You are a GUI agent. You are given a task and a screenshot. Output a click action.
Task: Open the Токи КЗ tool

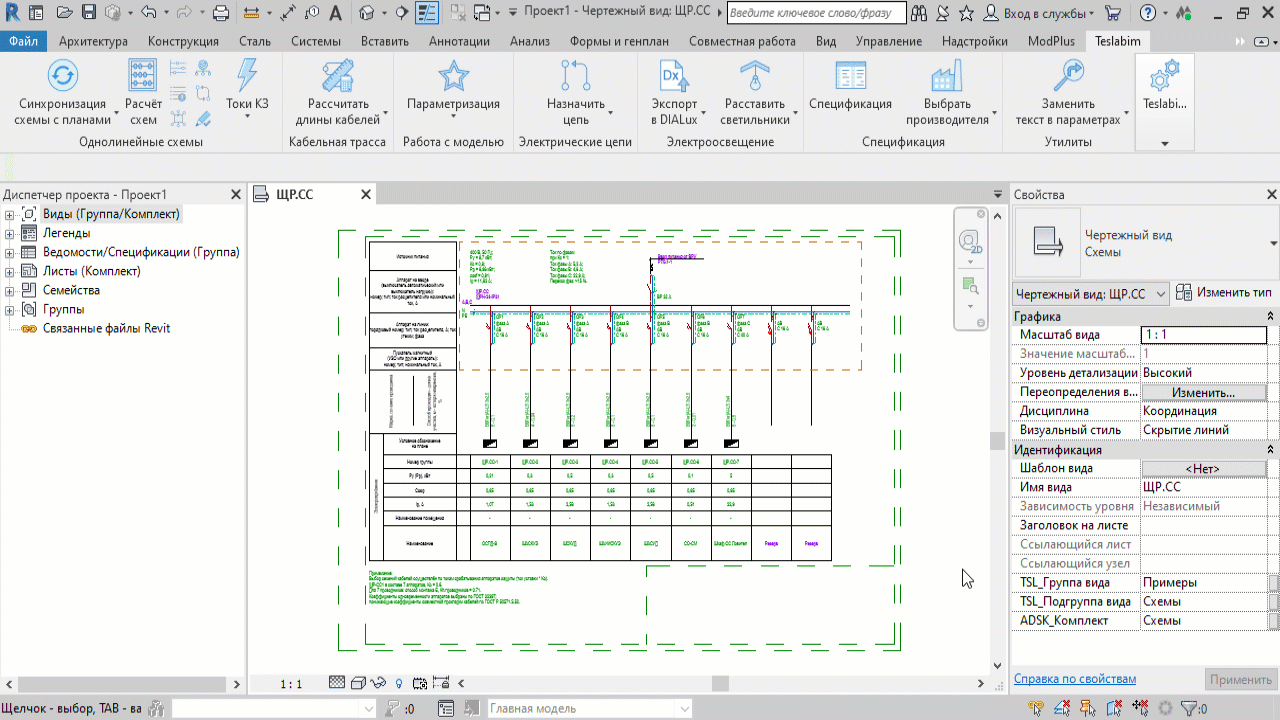pos(247,88)
